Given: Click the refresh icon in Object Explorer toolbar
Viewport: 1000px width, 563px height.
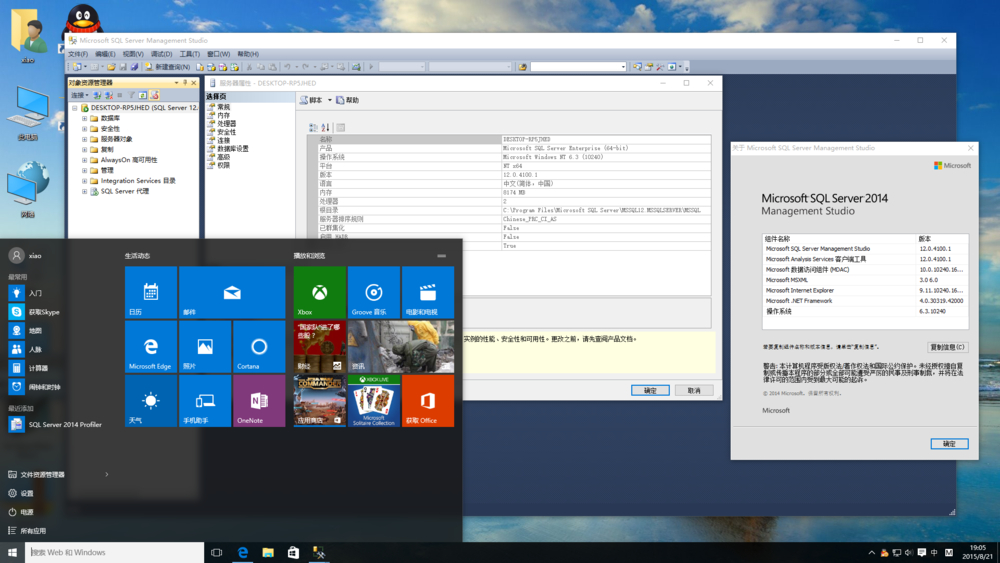Looking at the screenshot, I should pyautogui.click(x=143, y=95).
